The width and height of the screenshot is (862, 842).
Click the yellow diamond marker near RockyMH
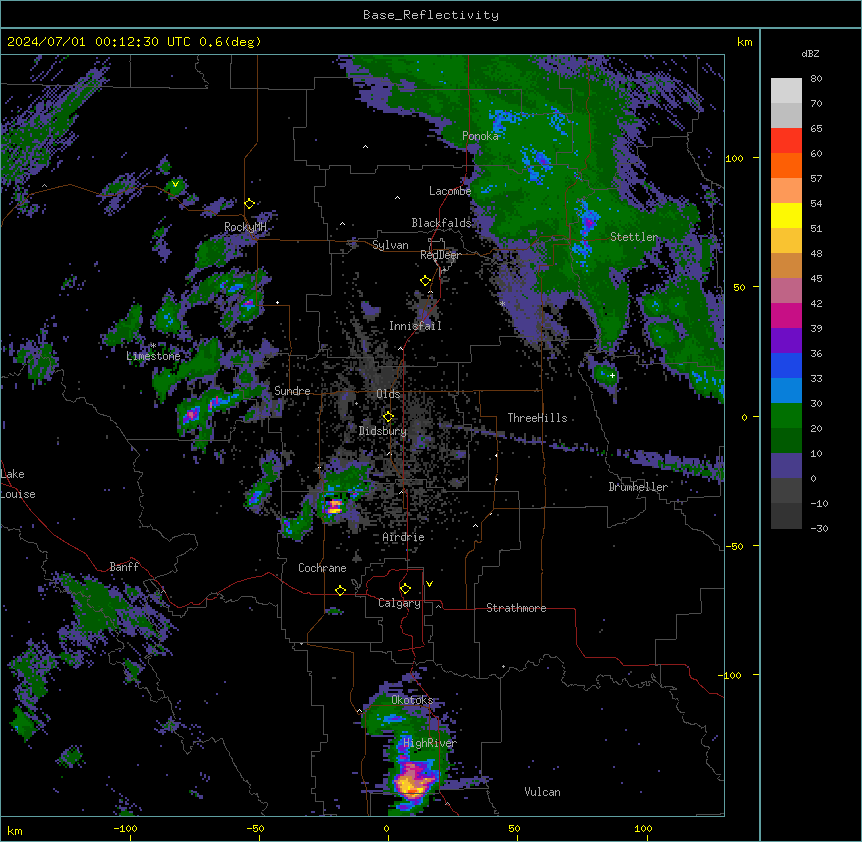(x=249, y=203)
